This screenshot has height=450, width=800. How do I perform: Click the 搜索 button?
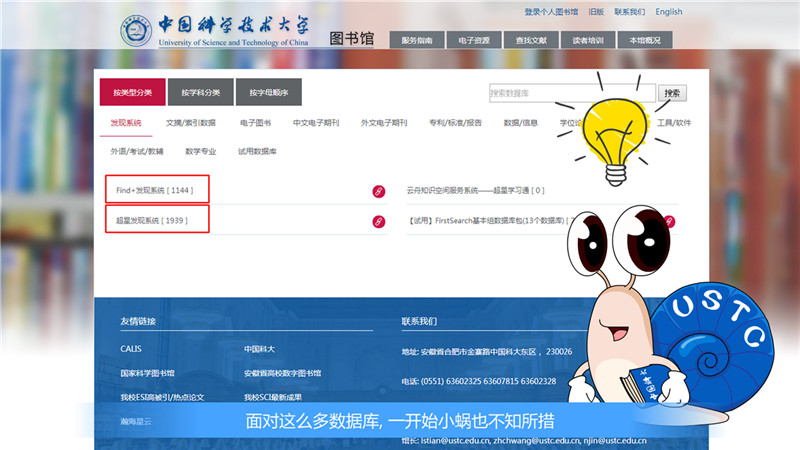672,93
